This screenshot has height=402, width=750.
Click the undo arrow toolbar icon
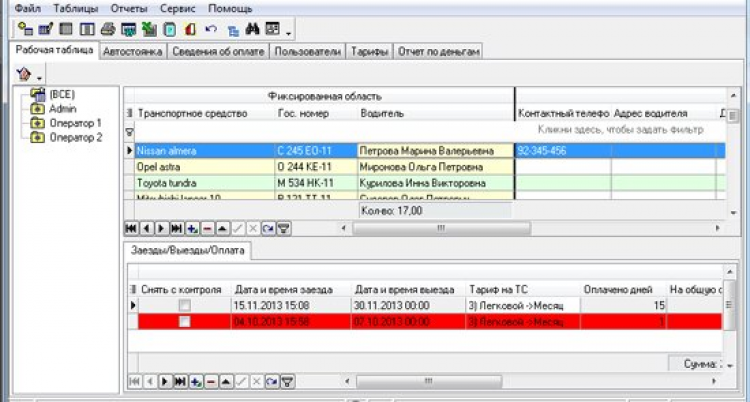coord(210,29)
